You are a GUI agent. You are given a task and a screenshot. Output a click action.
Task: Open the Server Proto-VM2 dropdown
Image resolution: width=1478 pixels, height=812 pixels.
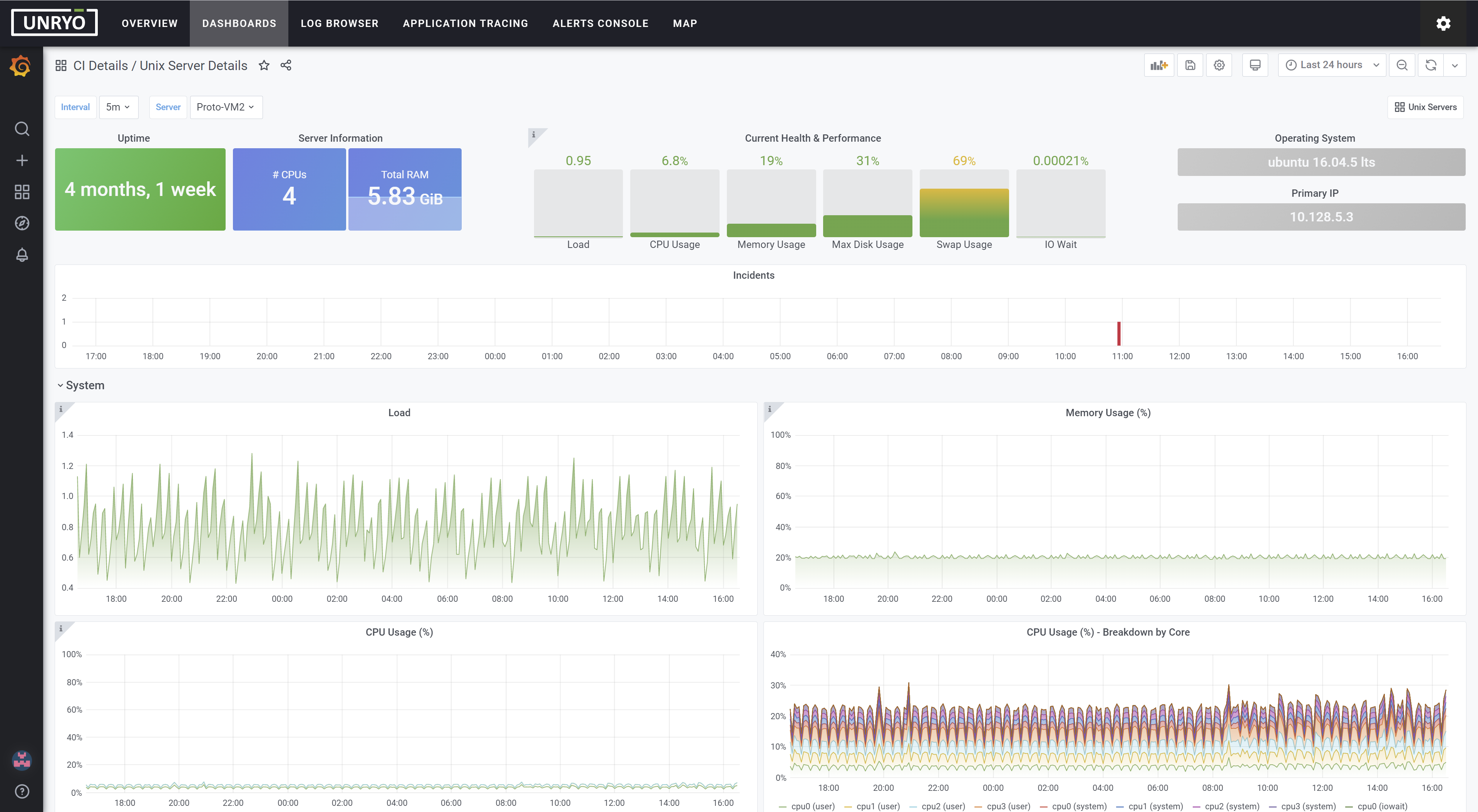[226, 107]
